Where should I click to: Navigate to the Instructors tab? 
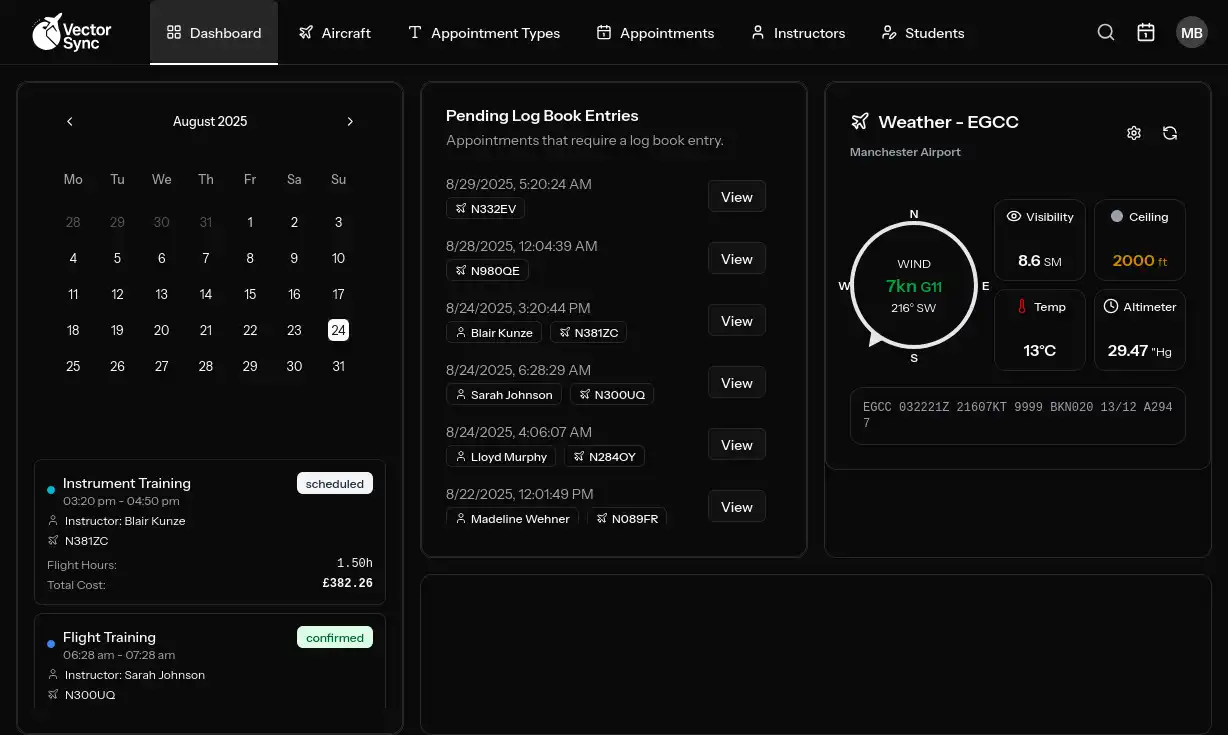(798, 33)
